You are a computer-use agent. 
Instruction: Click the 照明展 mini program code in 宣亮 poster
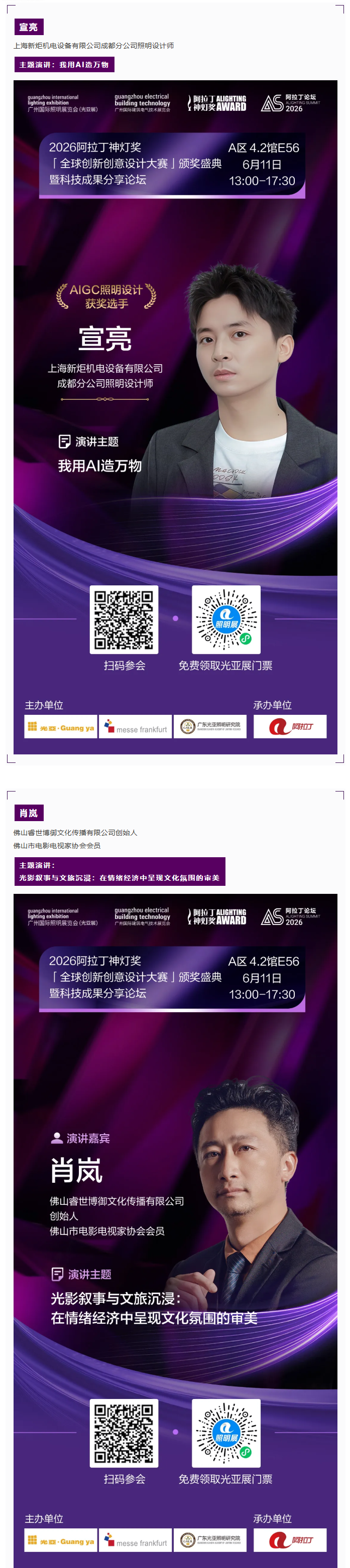226,619
